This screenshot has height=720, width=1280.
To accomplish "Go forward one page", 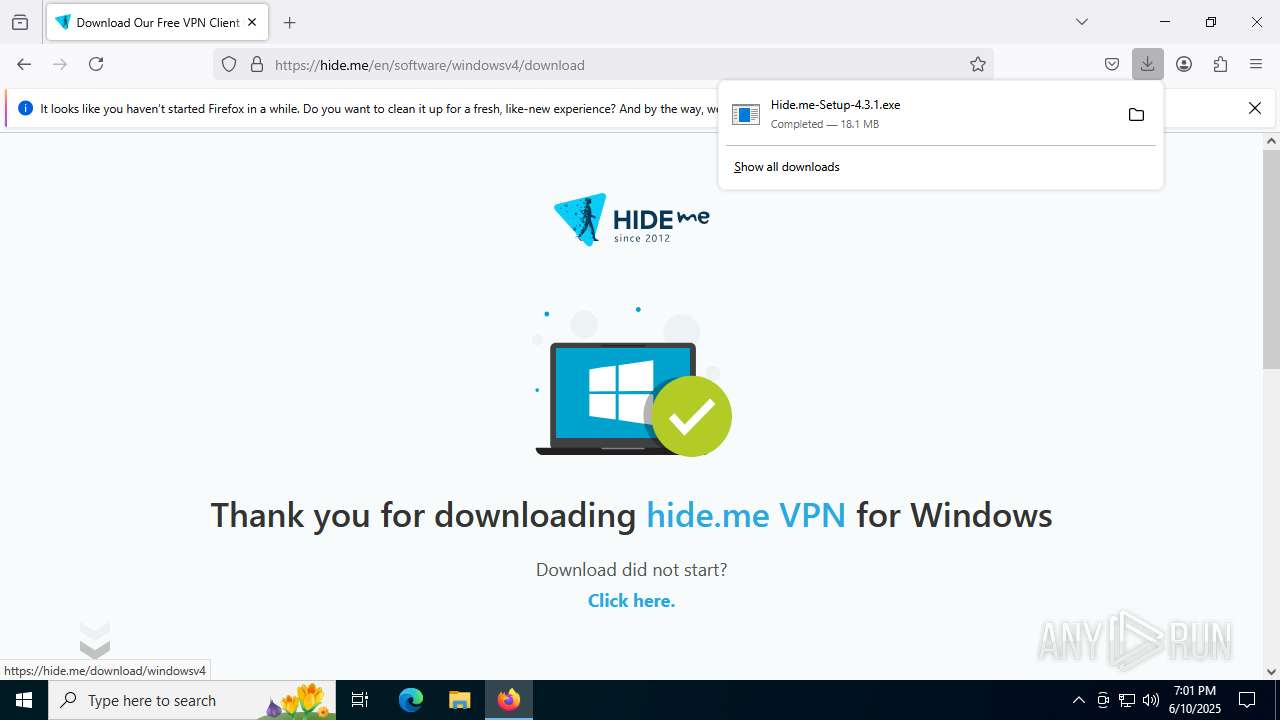I will point(60,64).
